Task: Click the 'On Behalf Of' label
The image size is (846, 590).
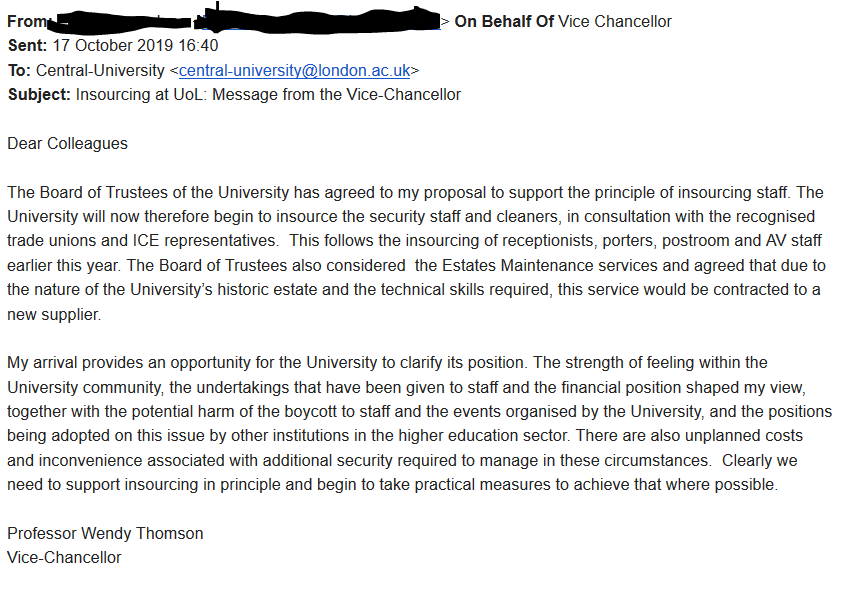Action: pos(504,21)
